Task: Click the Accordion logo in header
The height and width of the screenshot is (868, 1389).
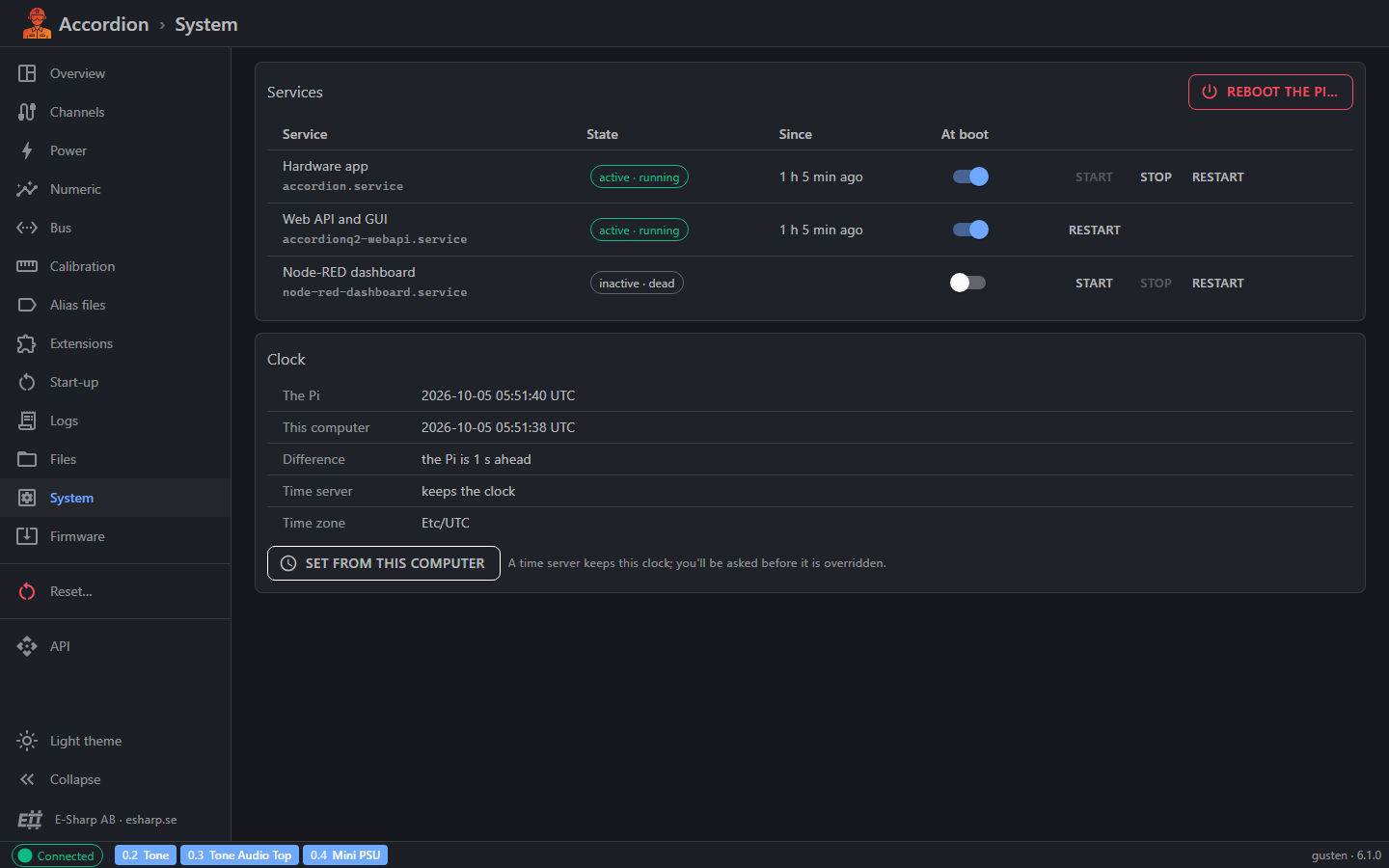Action: (37, 23)
